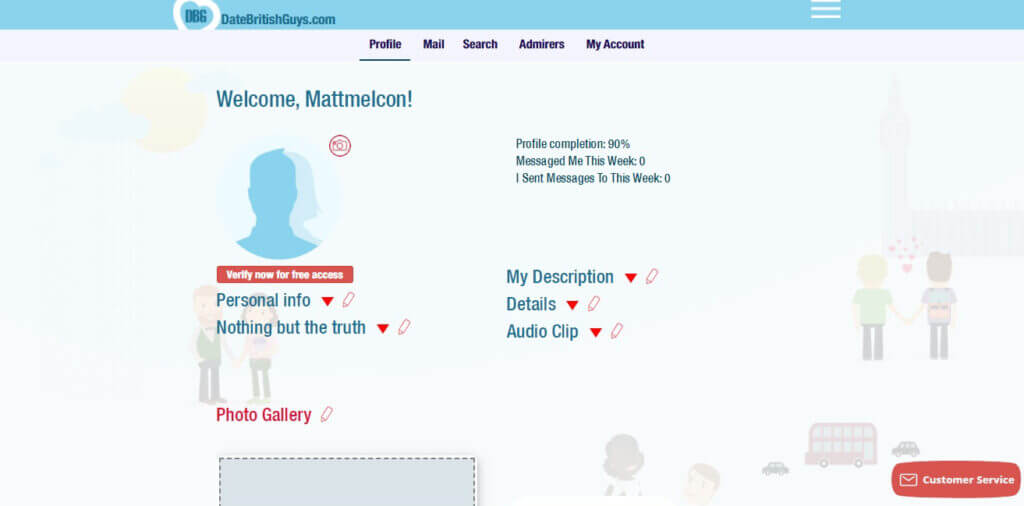Image resolution: width=1024 pixels, height=506 pixels.
Task: Edit Personal info with the pencil icon
Action: [x=349, y=300]
